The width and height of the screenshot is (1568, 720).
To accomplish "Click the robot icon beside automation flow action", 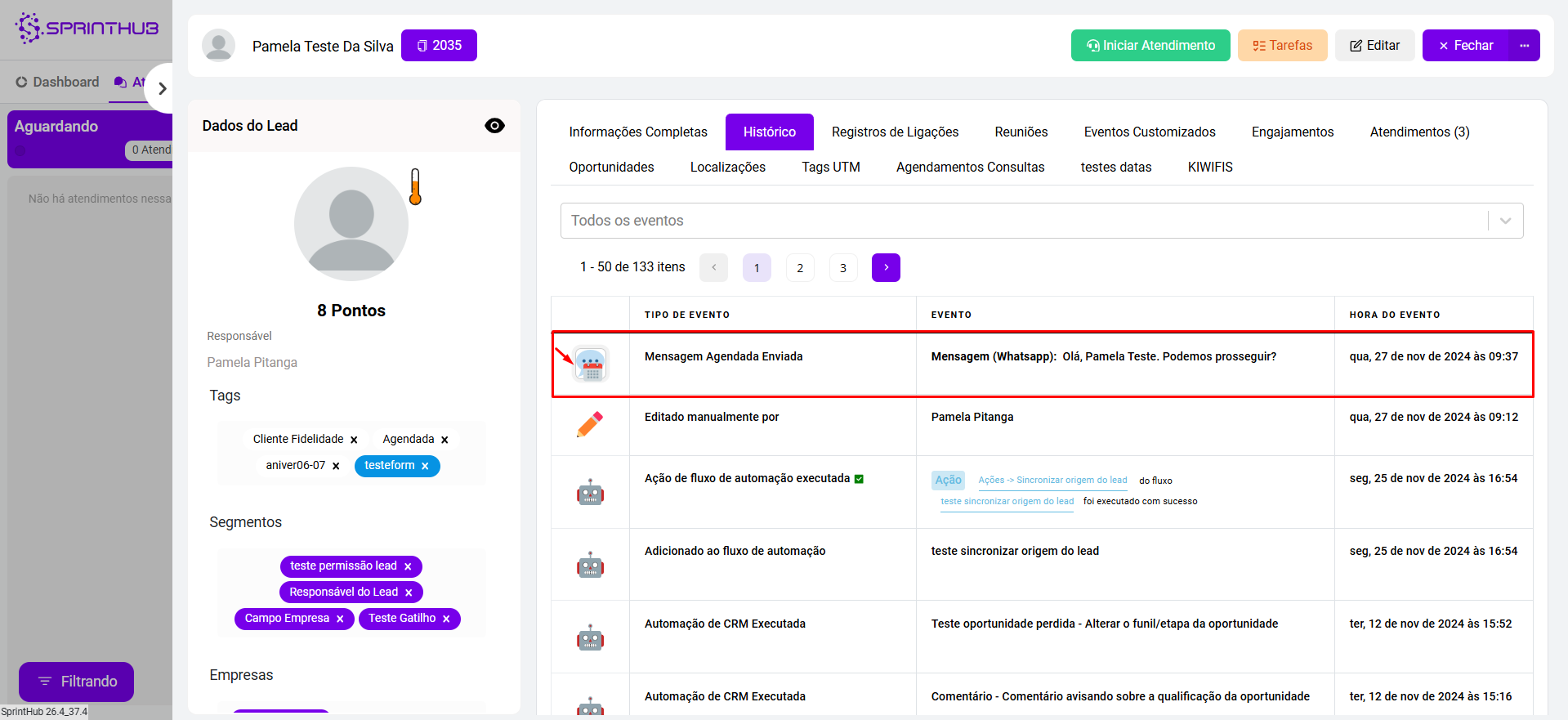I will click(590, 493).
